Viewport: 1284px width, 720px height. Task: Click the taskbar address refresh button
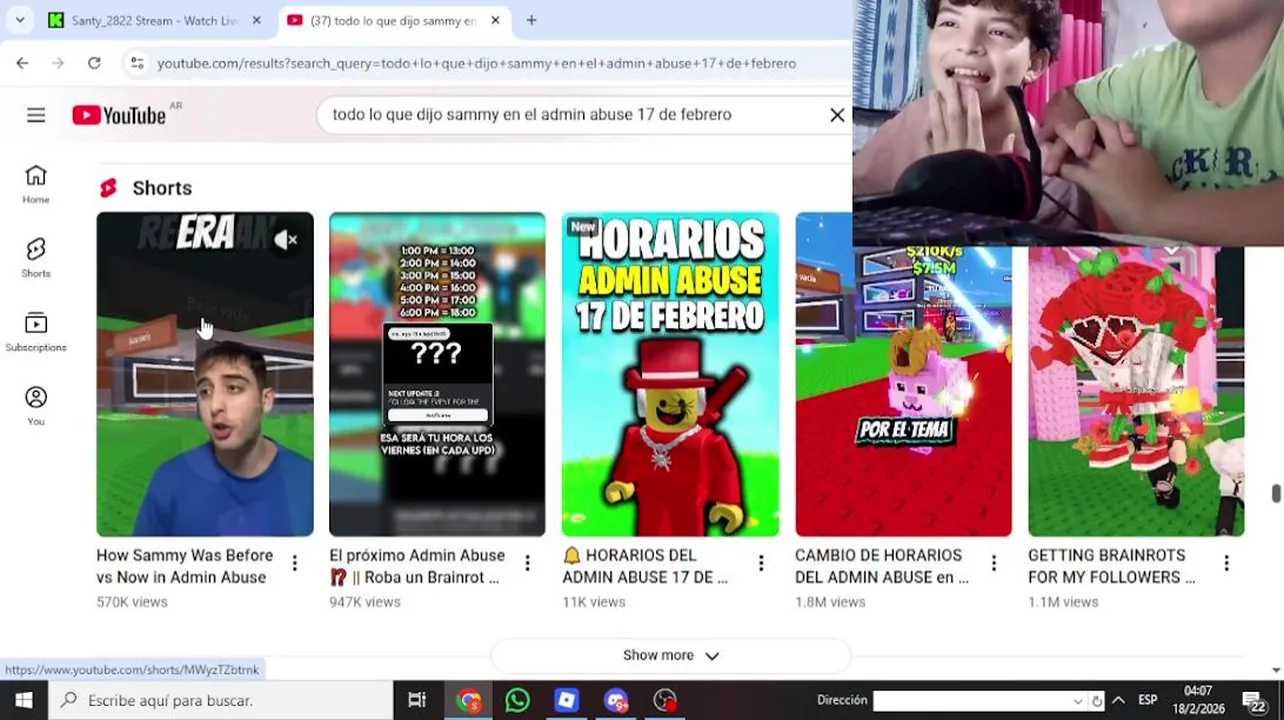tap(1097, 701)
